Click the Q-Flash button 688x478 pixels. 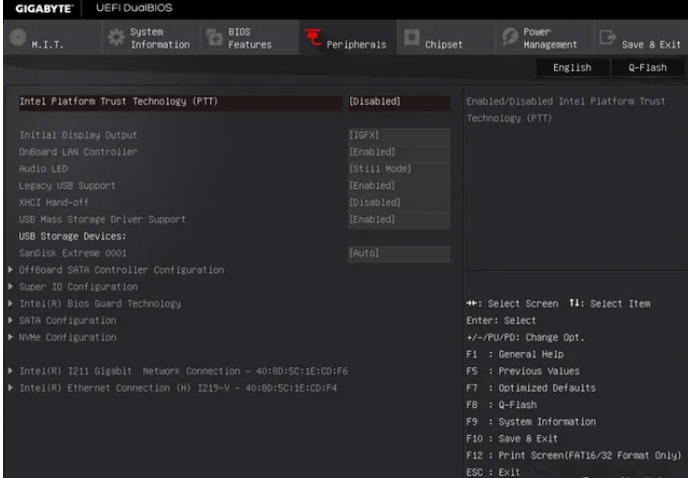point(649,68)
